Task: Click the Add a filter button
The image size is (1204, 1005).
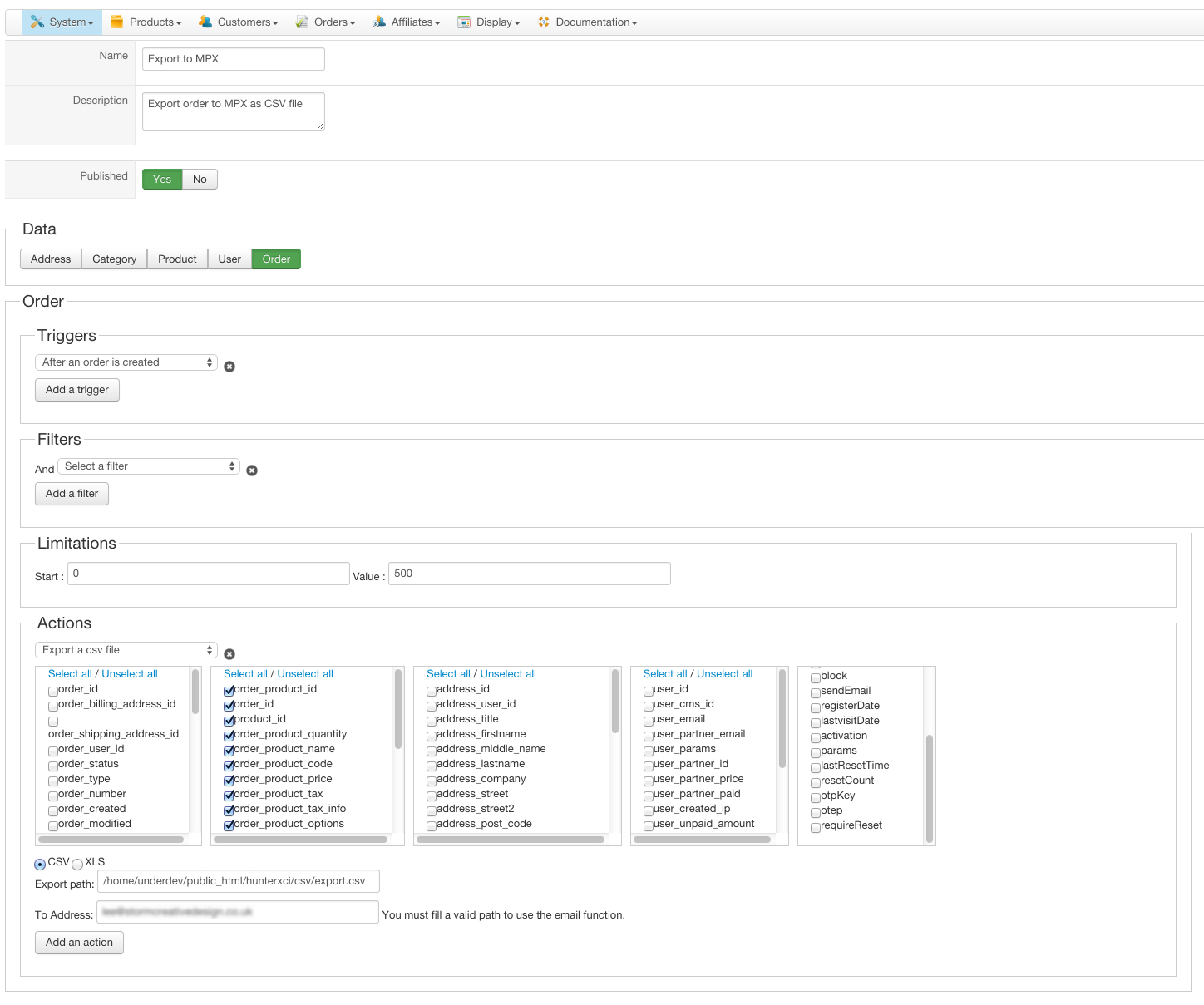Action: point(72,494)
